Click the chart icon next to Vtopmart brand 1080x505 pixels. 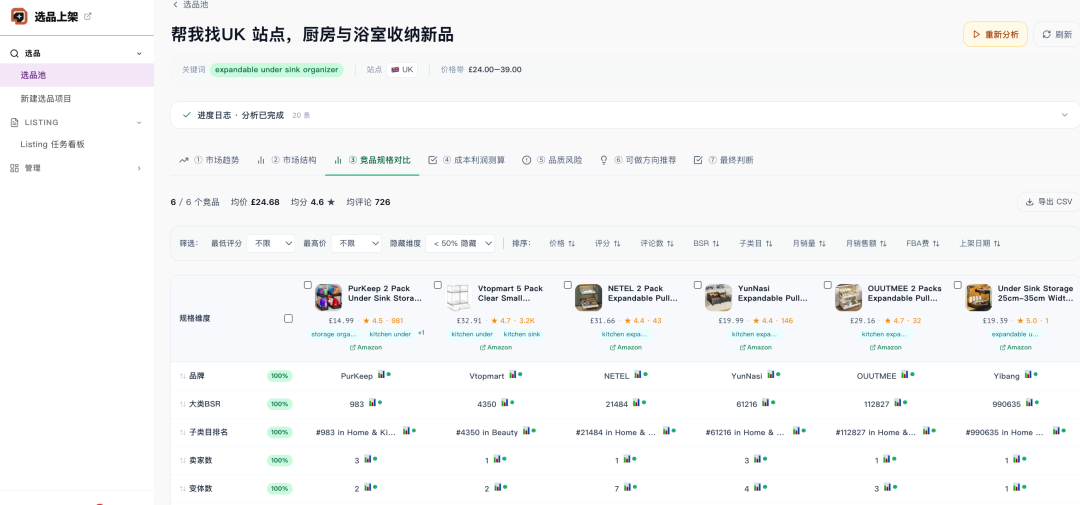[512, 375]
